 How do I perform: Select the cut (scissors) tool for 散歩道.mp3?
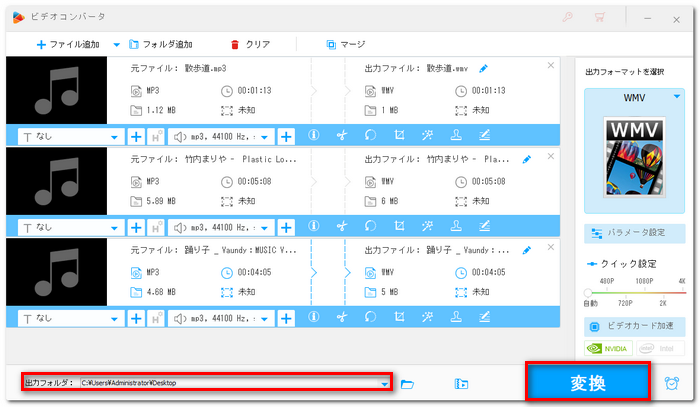(342, 135)
